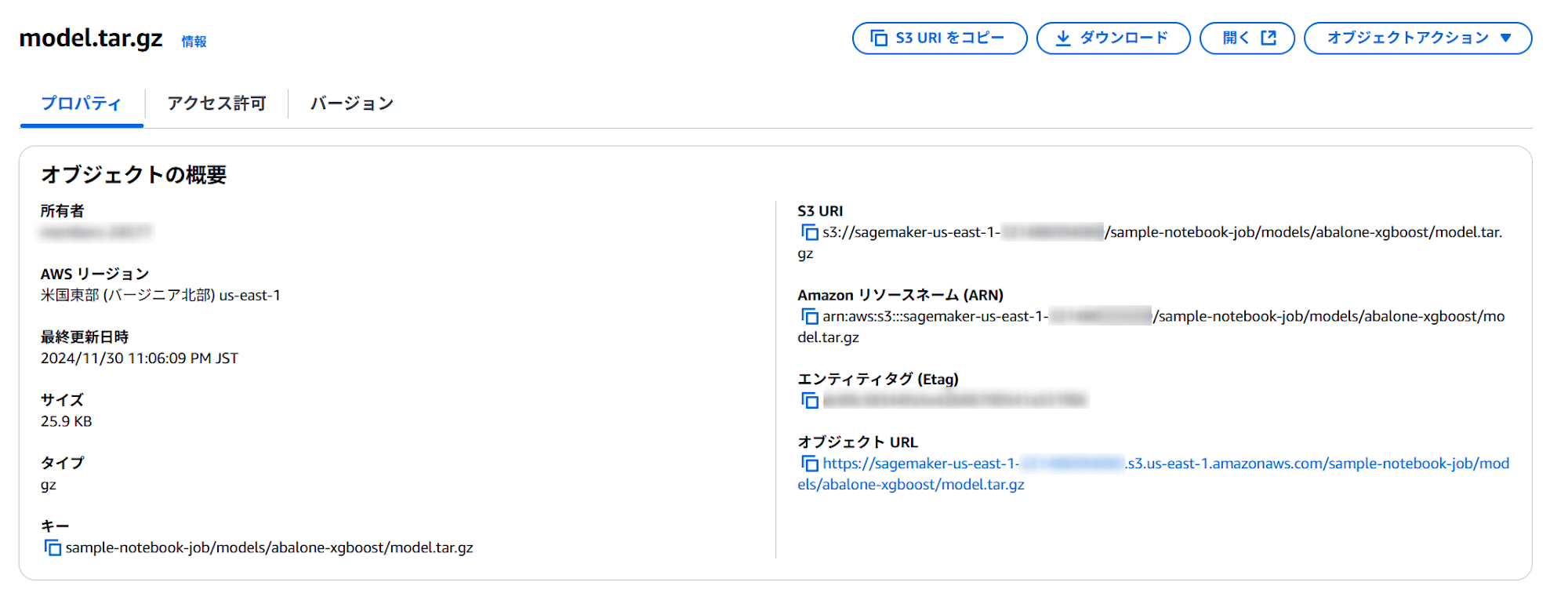Click the エンティティタグ (Etag) label
Image resolution: width=1568 pixels, height=593 pixels.
tap(878, 379)
